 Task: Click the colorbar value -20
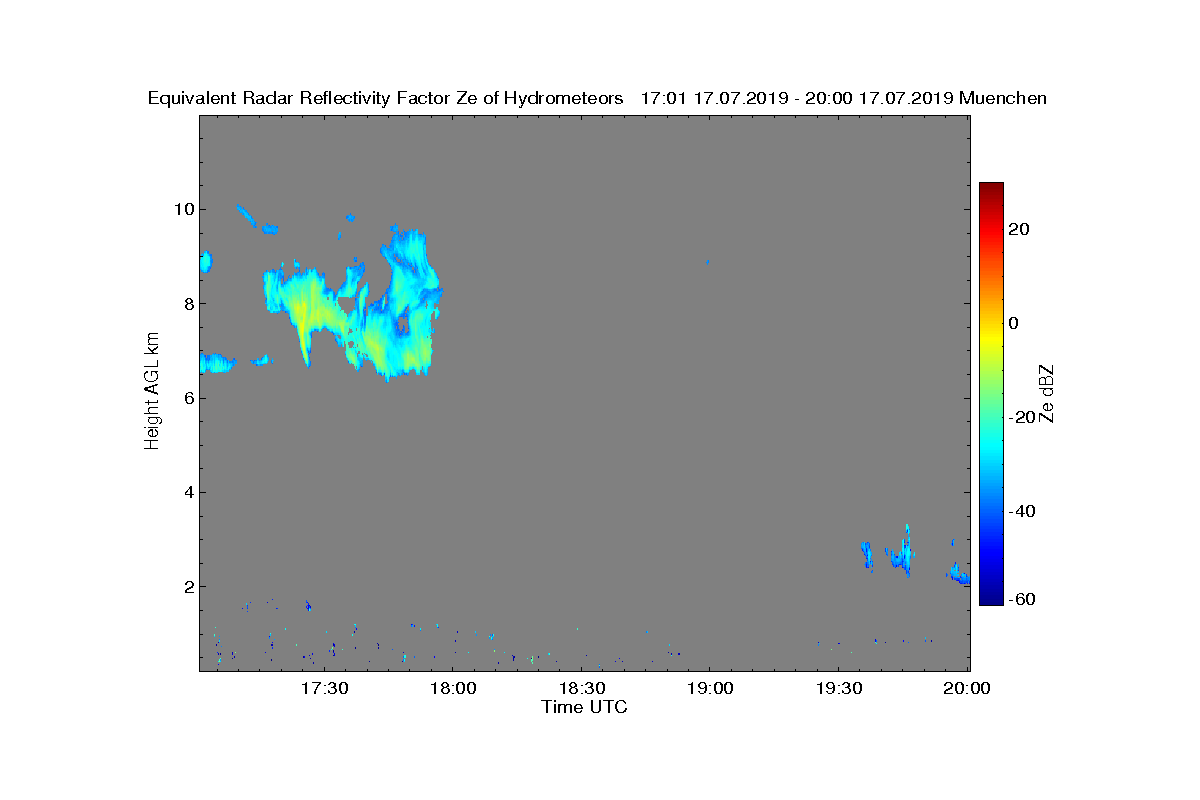click(x=1021, y=417)
